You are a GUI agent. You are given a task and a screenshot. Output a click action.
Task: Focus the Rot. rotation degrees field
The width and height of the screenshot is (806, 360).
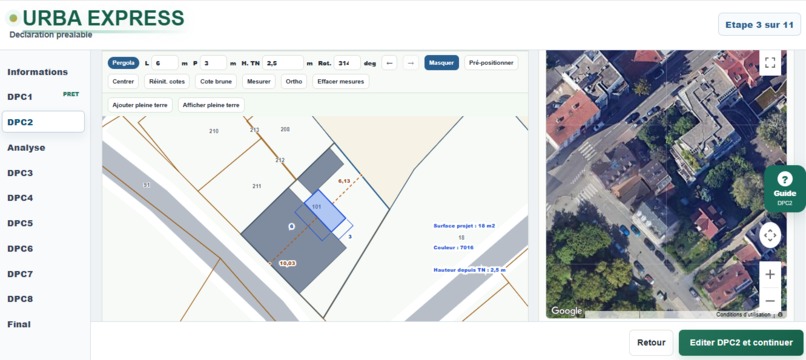tap(347, 63)
